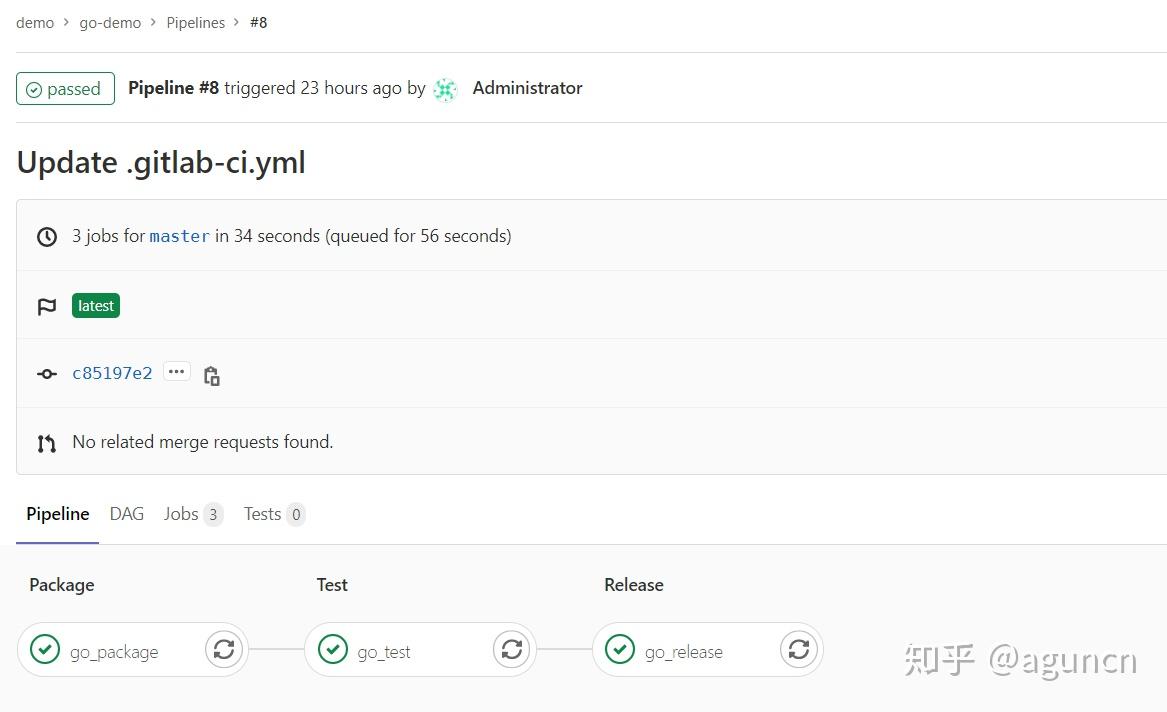This screenshot has width=1167, height=712.
Task: Open commit c85197e2
Action: point(111,372)
